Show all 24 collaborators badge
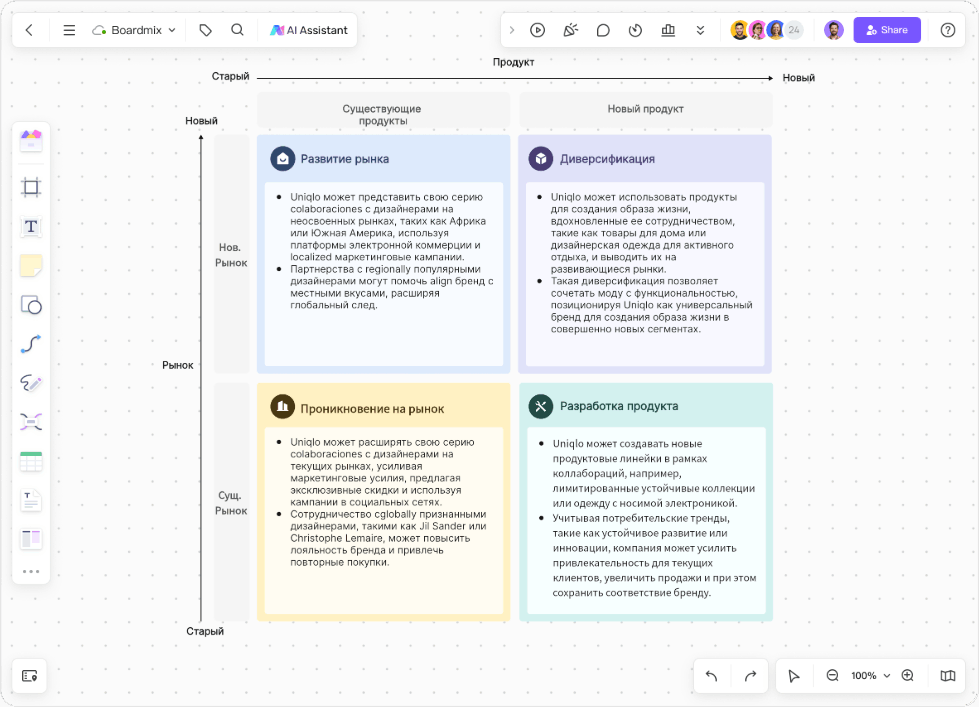The image size is (979, 707). pos(794,30)
